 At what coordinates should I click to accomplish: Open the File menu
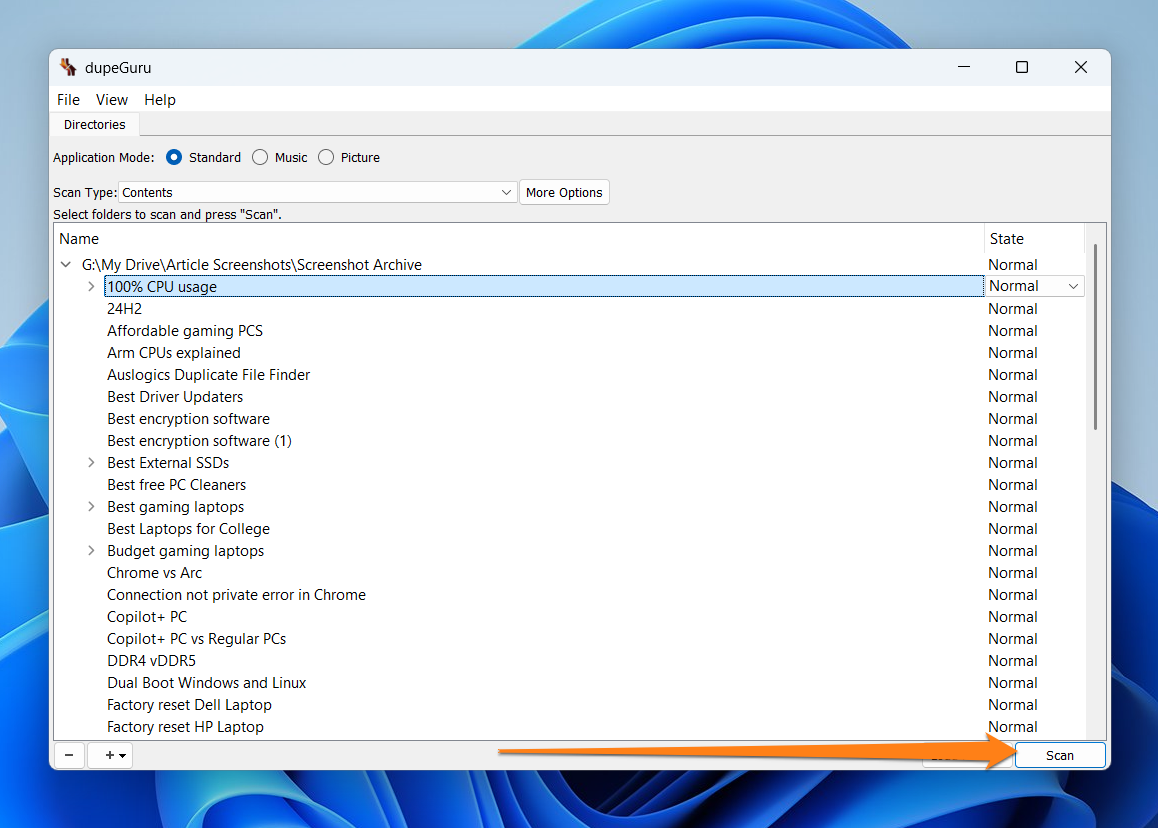[68, 100]
